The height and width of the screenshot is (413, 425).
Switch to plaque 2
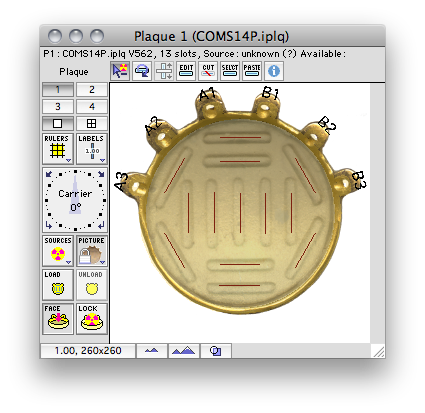tap(92, 90)
